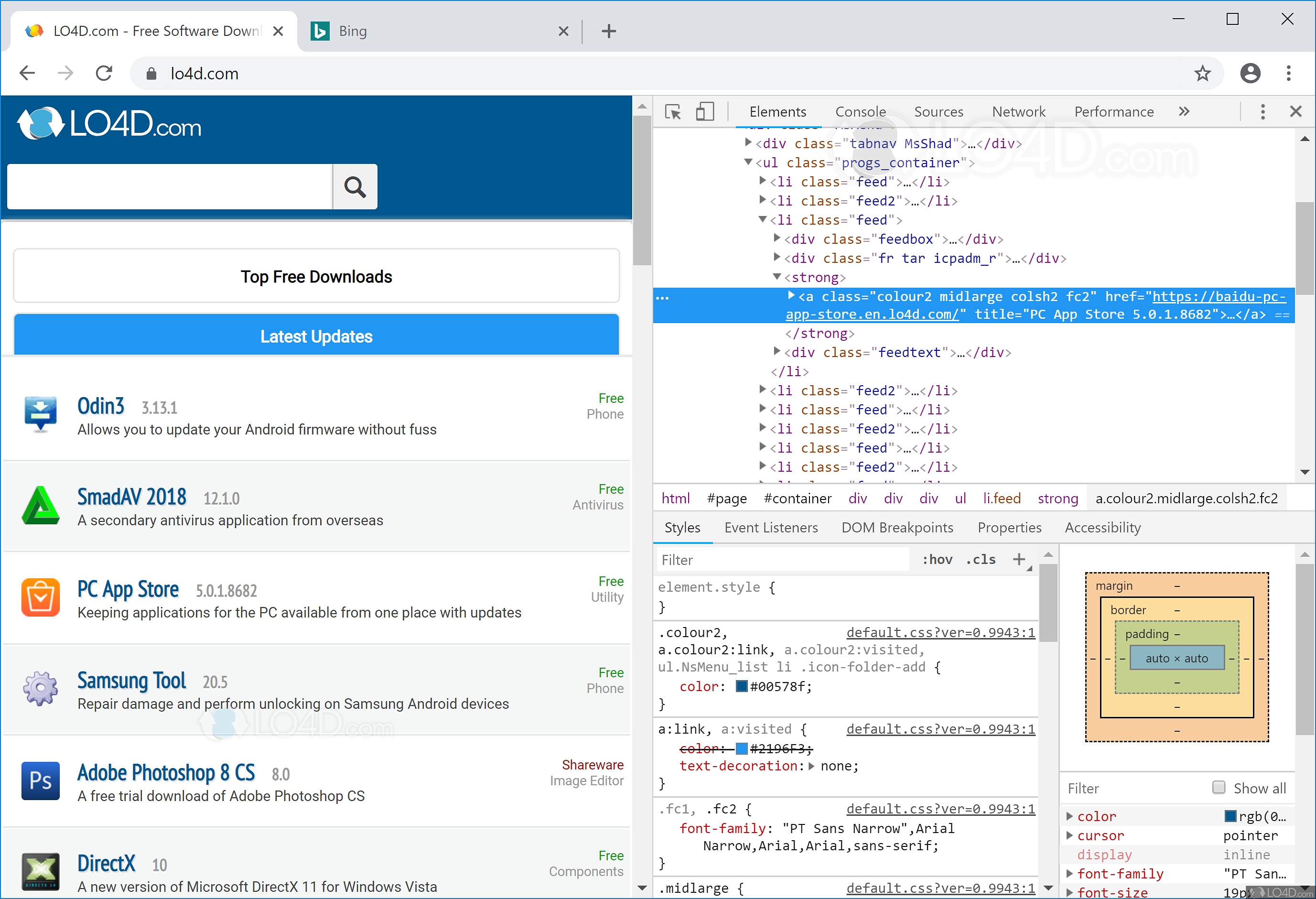Image resolution: width=1316 pixels, height=899 pixels.
Task: Open Chrome's customize menu
Action: pos(1289,73)
